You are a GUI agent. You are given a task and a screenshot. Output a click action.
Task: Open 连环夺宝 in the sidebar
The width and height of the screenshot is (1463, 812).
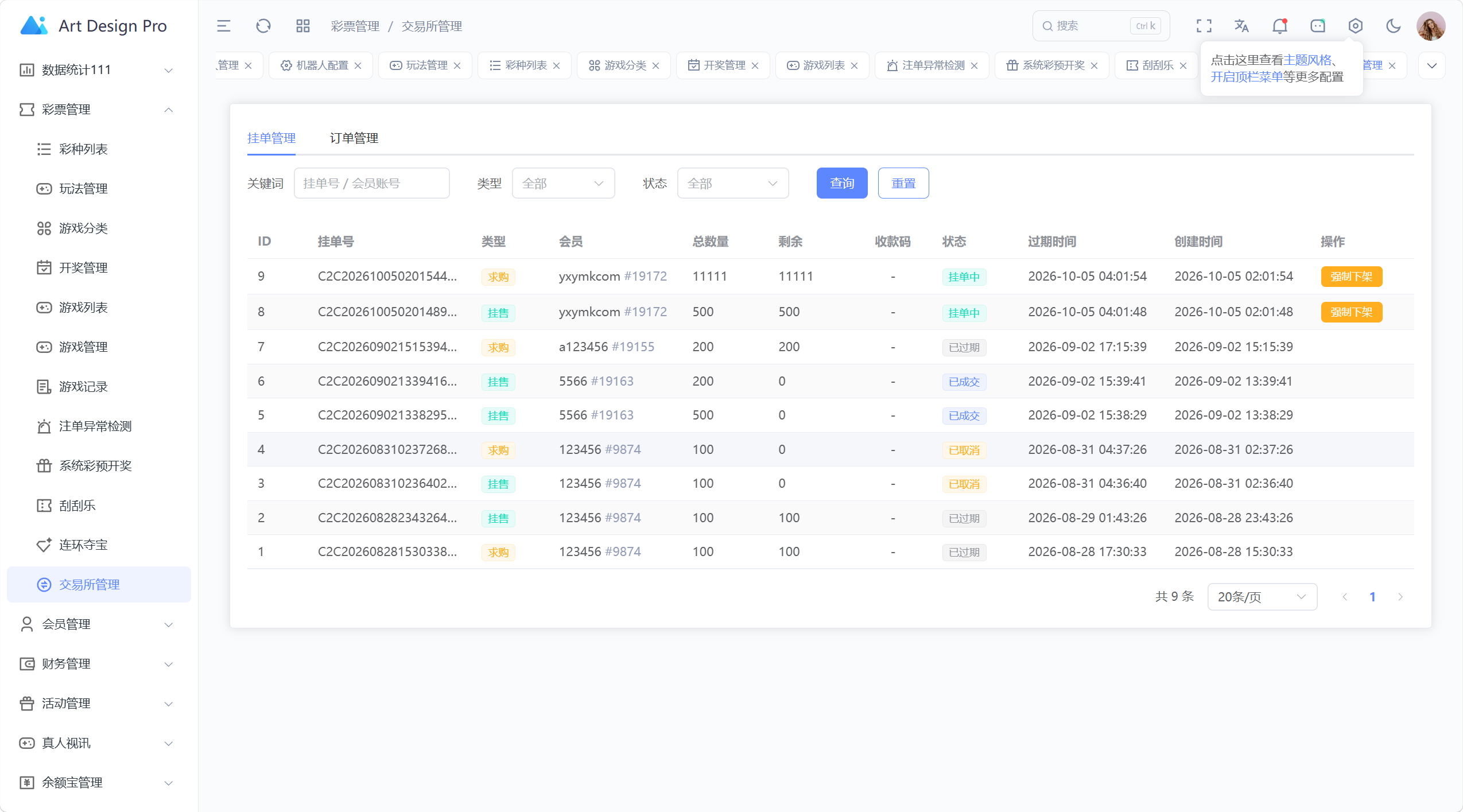[x=99, y=545]
